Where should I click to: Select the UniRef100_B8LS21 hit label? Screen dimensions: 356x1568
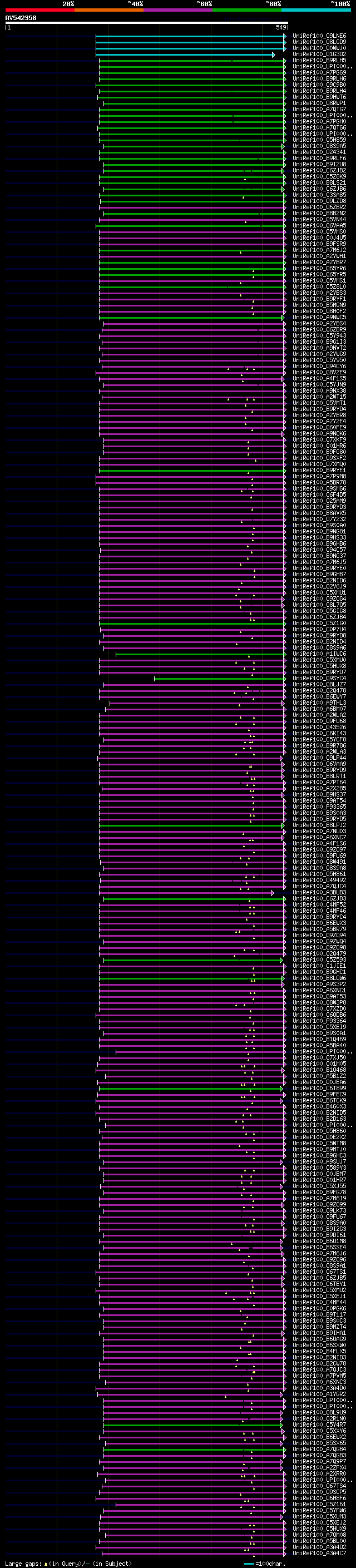(x=319, y=182)
